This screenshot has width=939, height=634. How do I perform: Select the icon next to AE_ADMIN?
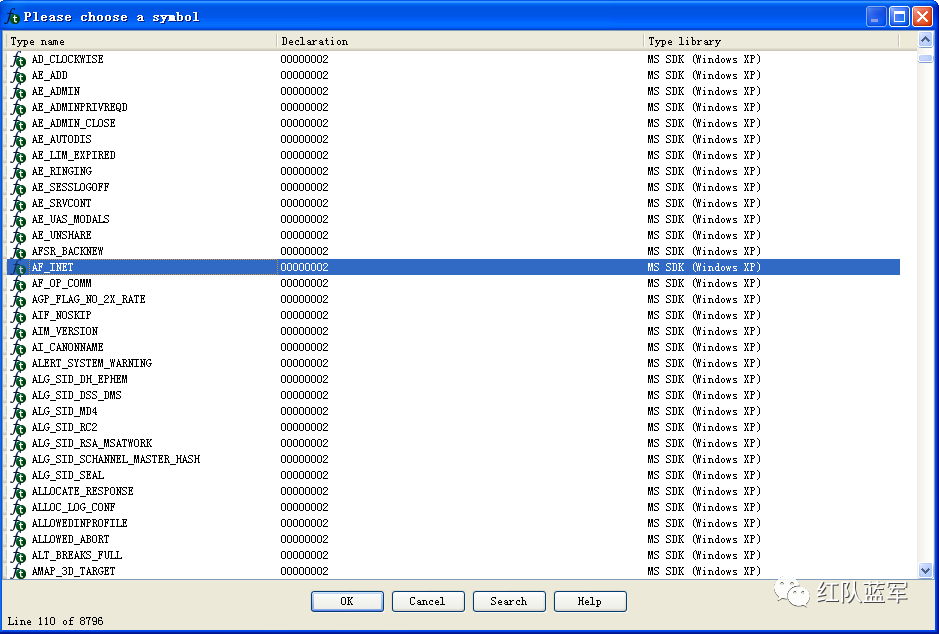click(19, 92)
